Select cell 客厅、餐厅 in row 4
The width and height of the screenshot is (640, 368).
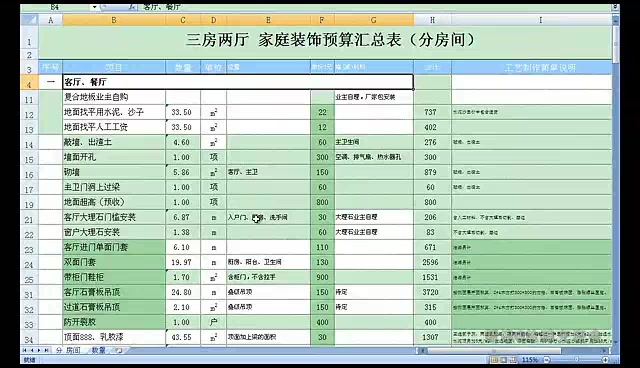tap(238, 82)
